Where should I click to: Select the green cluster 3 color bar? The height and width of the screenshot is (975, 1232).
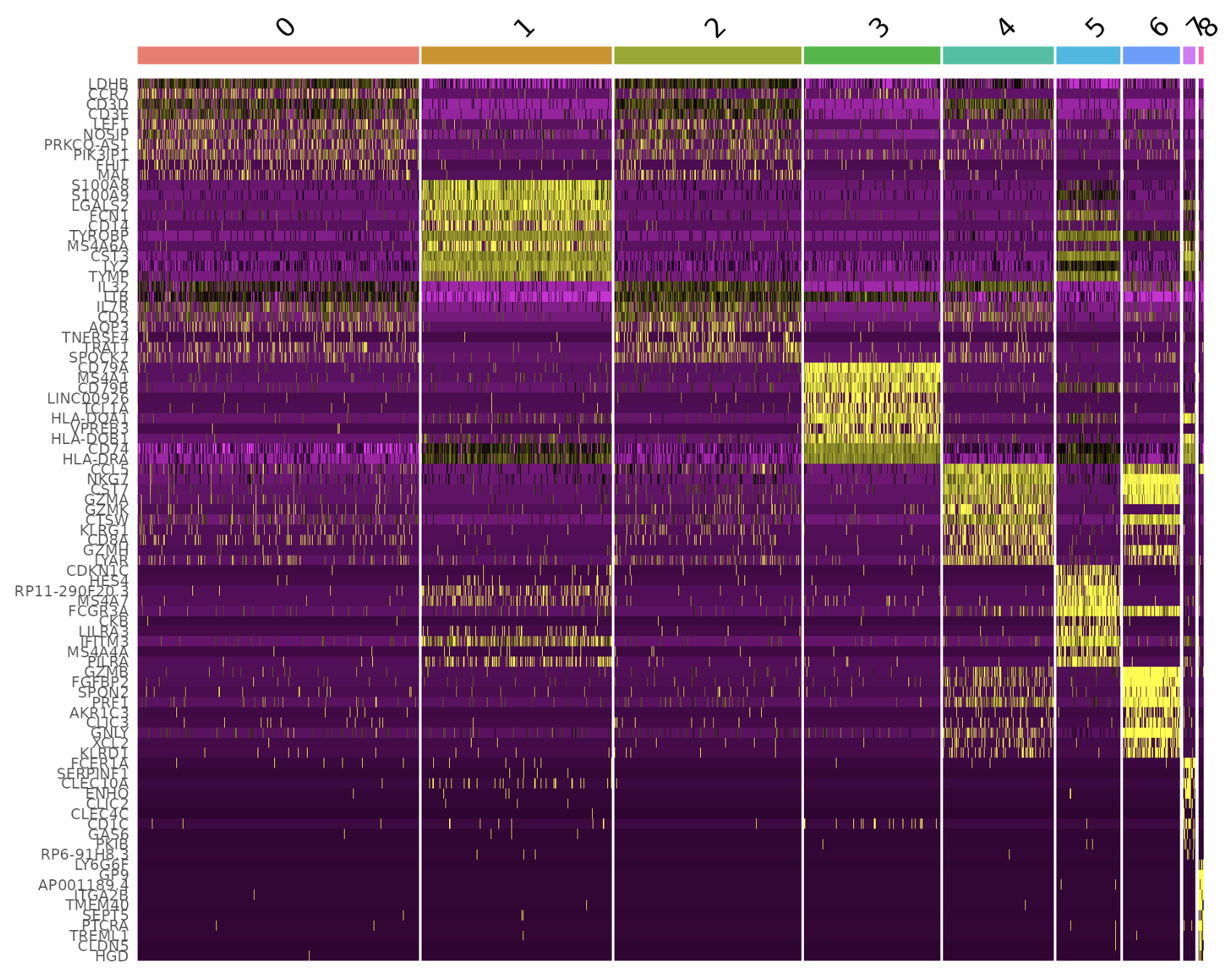coord(872,55)
